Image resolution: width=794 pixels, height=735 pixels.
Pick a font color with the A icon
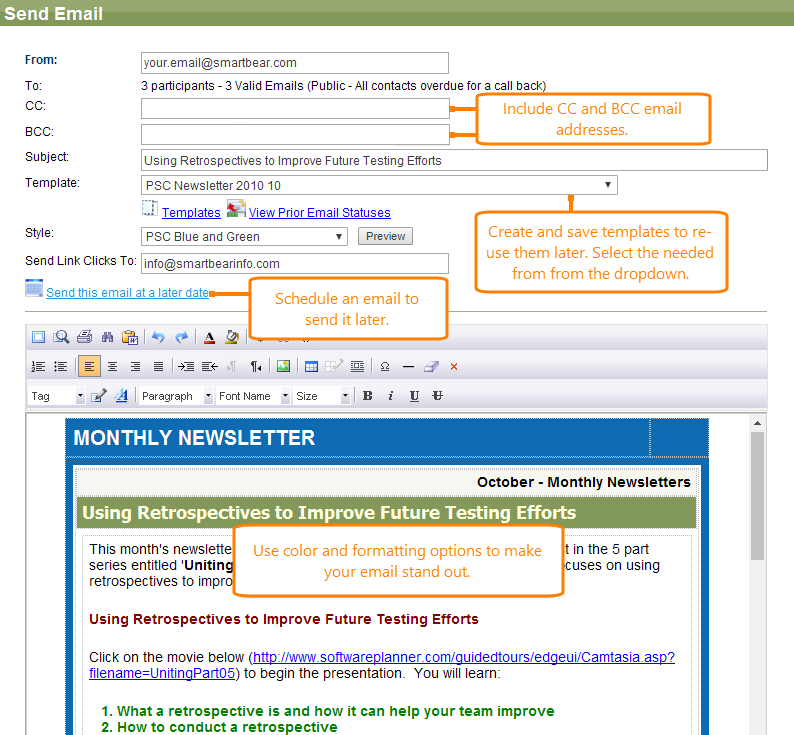pos(209,338)
